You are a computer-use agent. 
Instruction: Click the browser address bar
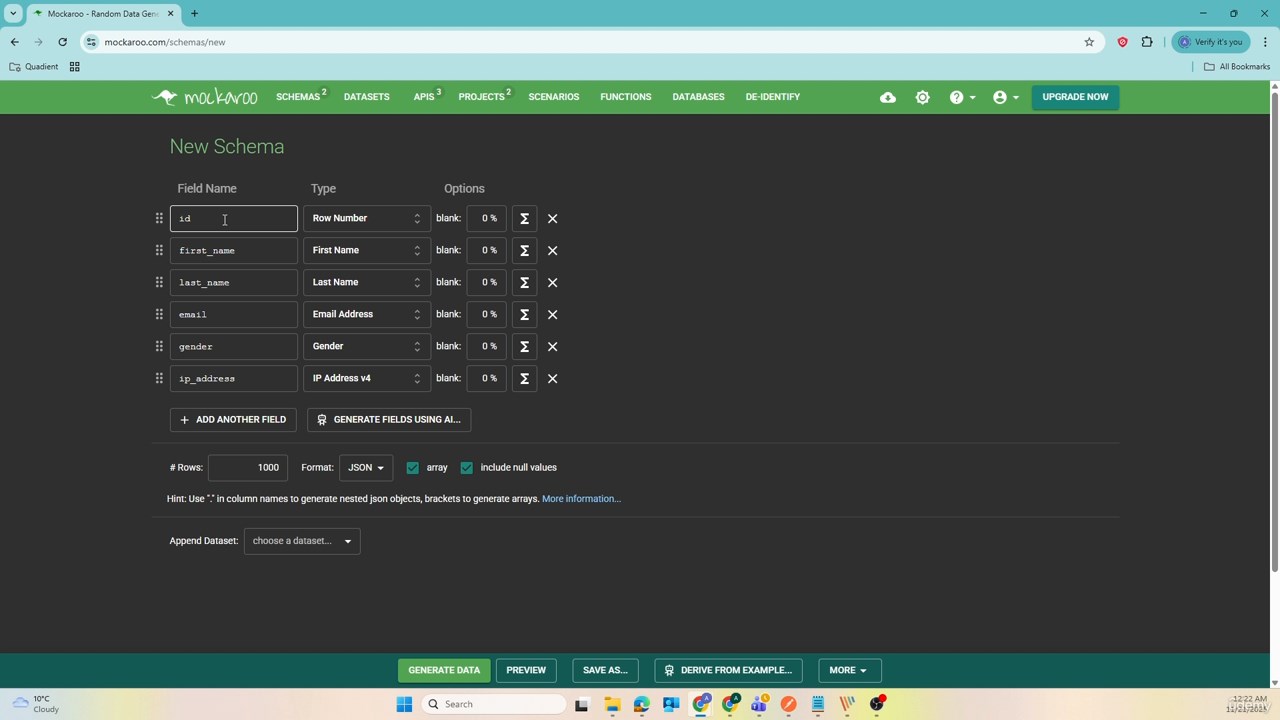590,42
